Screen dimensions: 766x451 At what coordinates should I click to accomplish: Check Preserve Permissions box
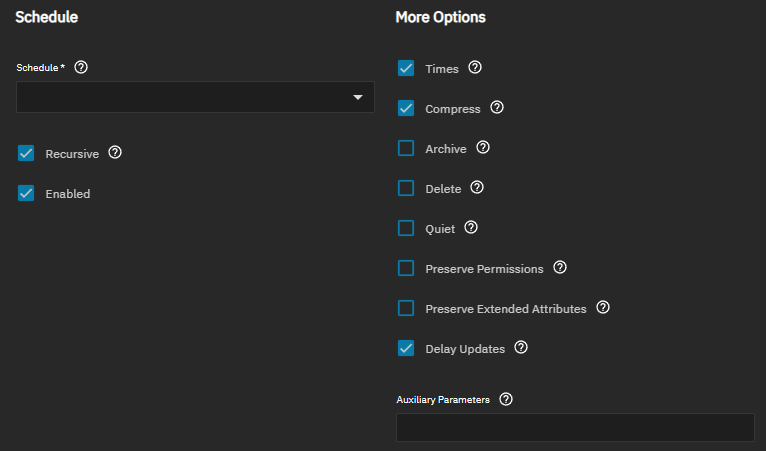pyautogui.click(x=406, y=268)
